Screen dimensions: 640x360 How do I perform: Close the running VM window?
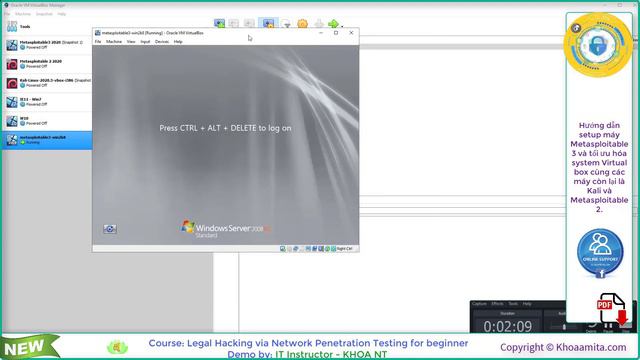coord(351,33)
